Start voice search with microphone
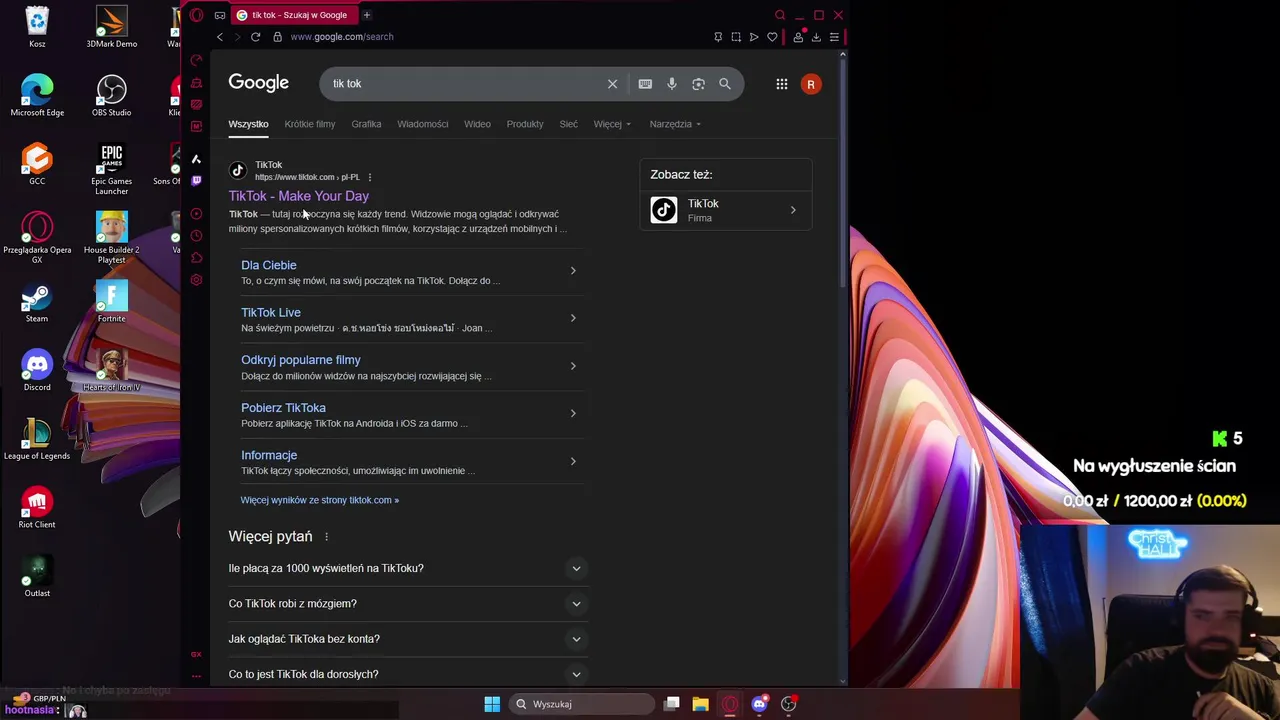The width and height of the screenshot is (1280, 720). click(672, 84)
